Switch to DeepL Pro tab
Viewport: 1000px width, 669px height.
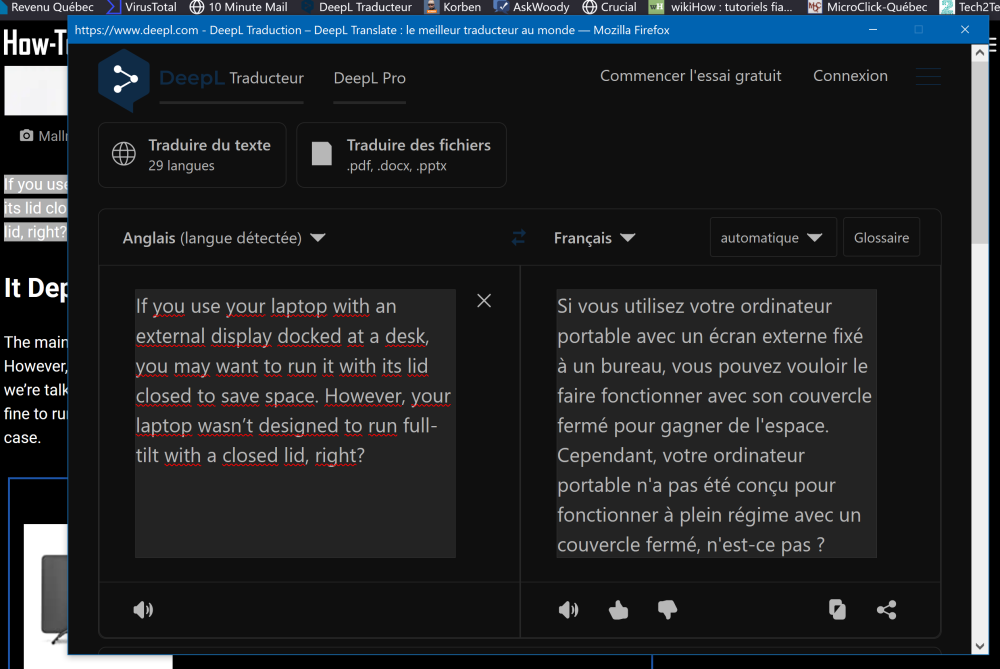click(x=370, y=78)
